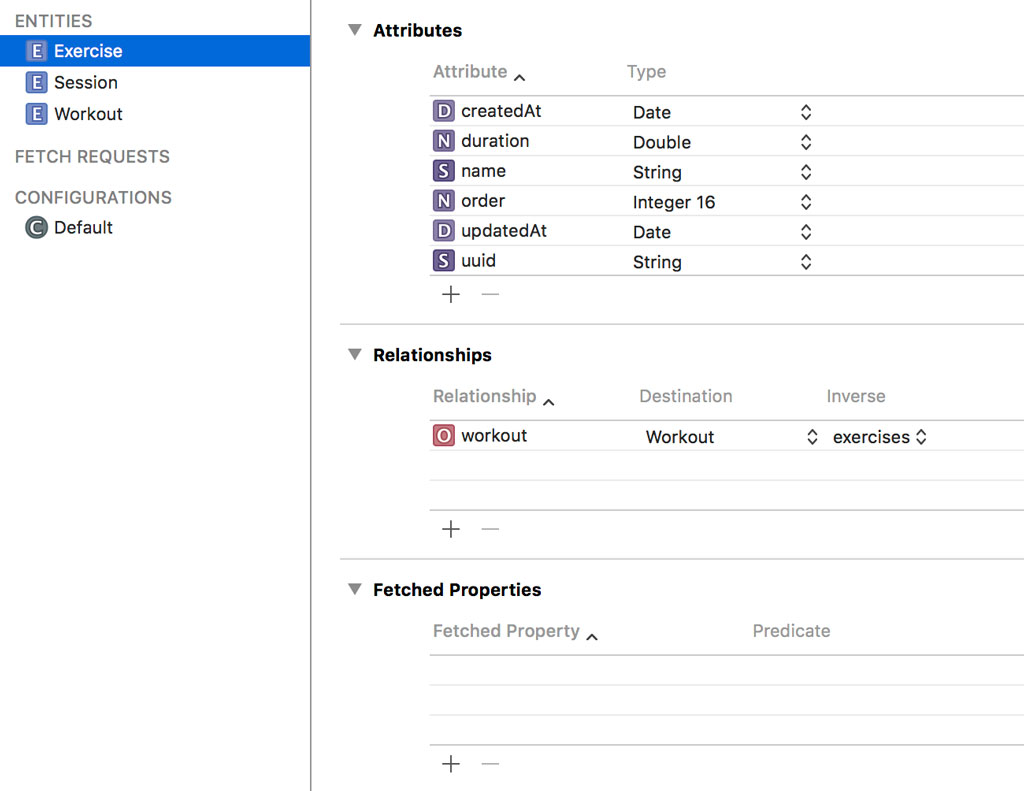This screenshot has width=1024, height=791.
Task: Change the Integer 16 type for order
Action: click(x=806, y=202)
